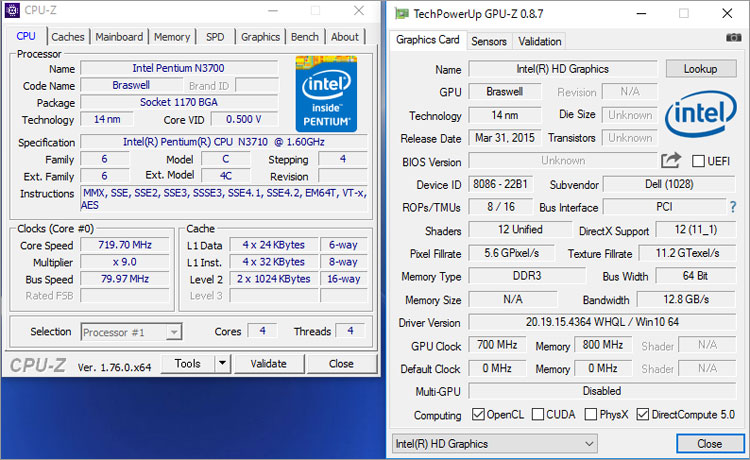Click the Specification field in CPU-Z
This screenshot has height=460, width=750.
click(224, 142)
